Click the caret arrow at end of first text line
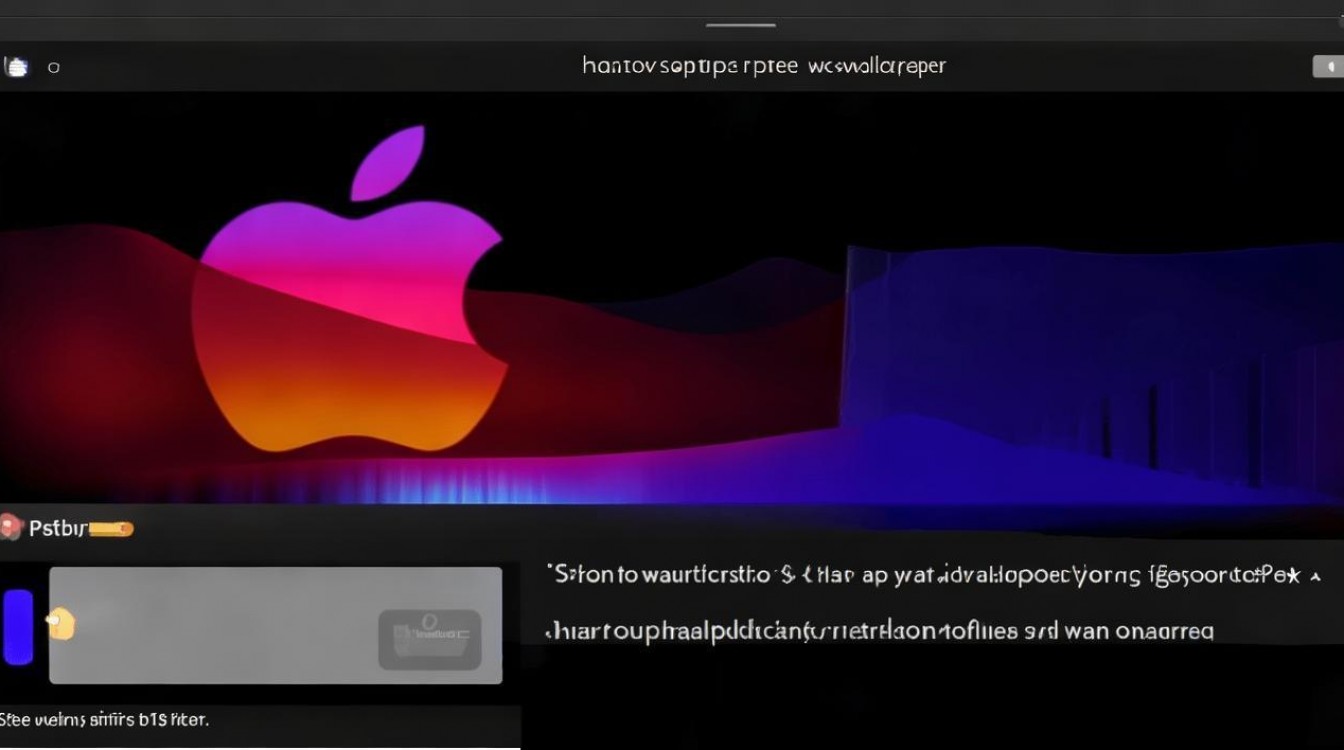1344x750 pixels. [x=1314, y=576]
